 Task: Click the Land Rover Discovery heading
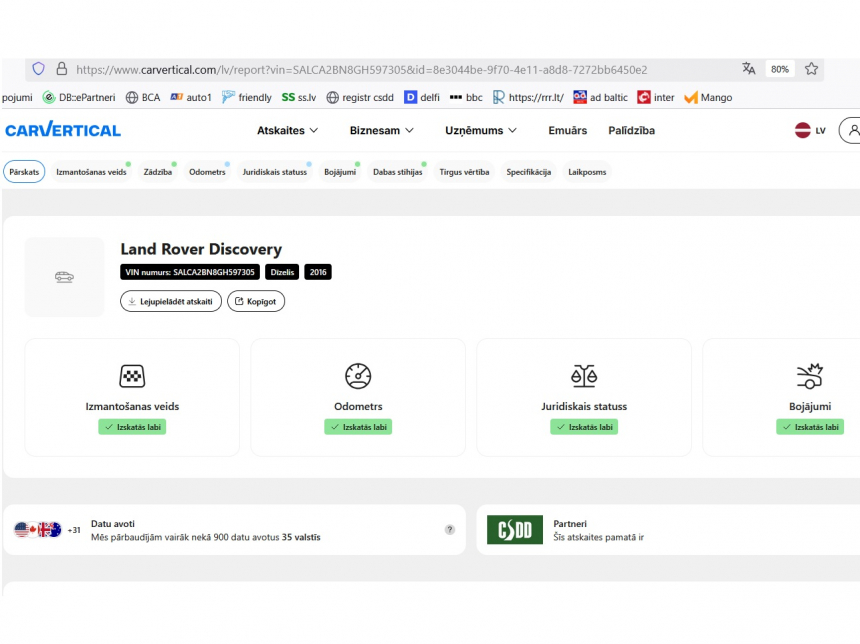coord(201,249)
